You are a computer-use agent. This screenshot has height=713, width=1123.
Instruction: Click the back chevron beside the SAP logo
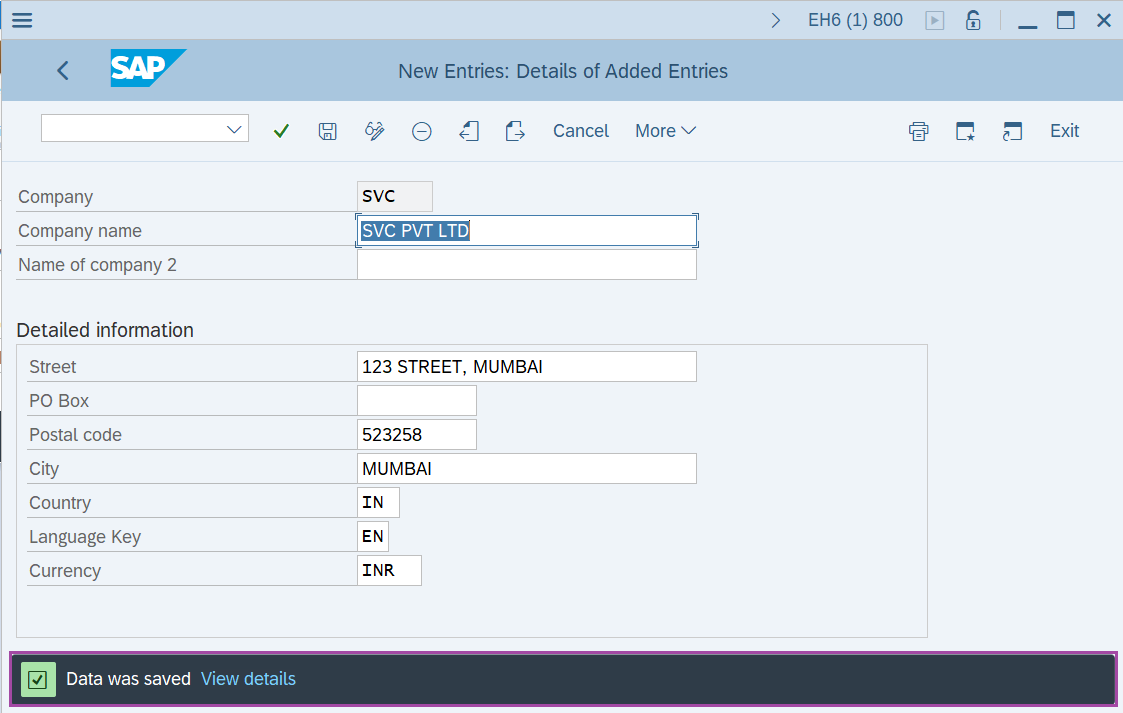(62, 70)
